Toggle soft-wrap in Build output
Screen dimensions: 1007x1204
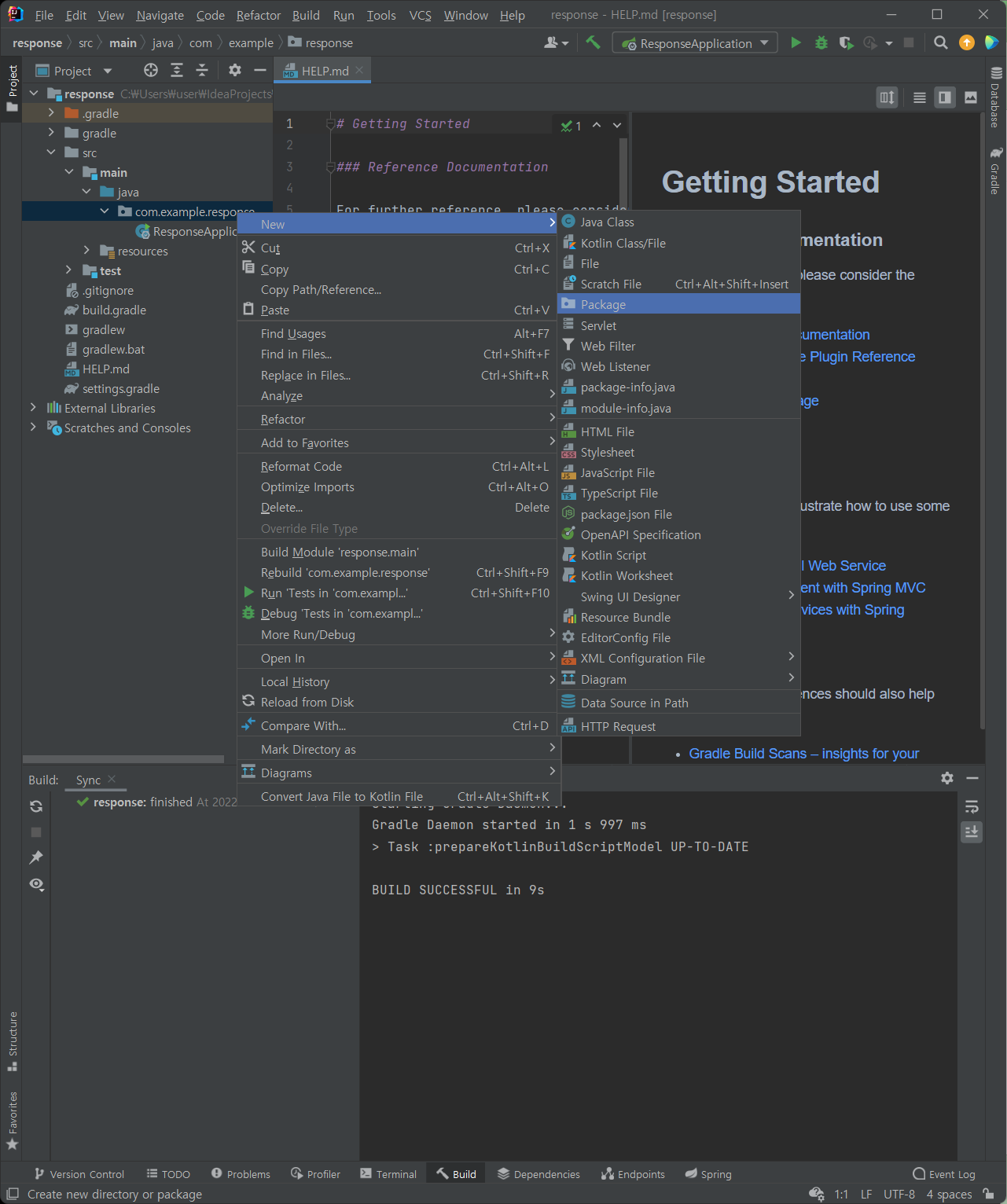tap(972, 806)
